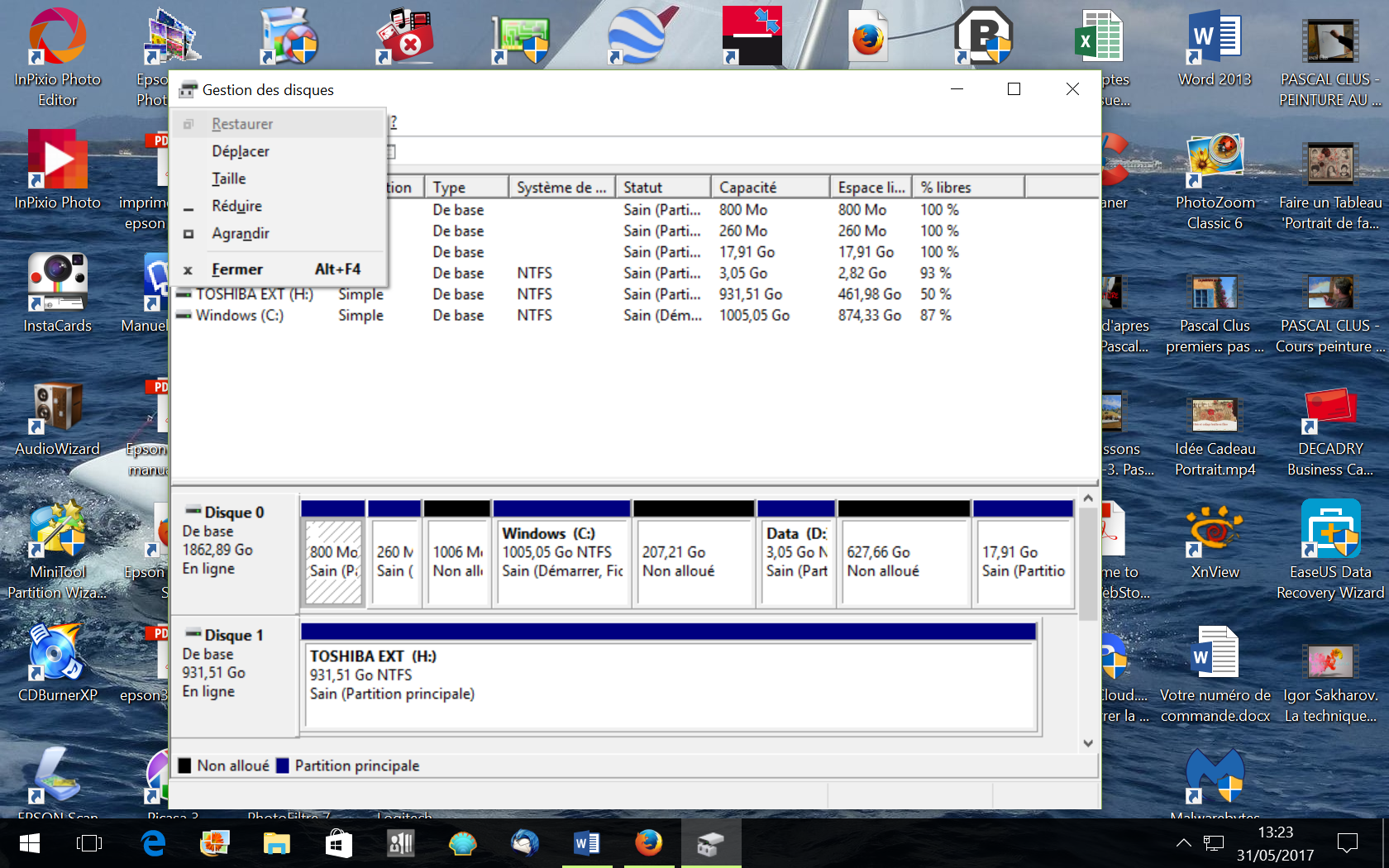
Task: Open the Firefox HTML file desktop icon
Action: [x=868, y=37]
